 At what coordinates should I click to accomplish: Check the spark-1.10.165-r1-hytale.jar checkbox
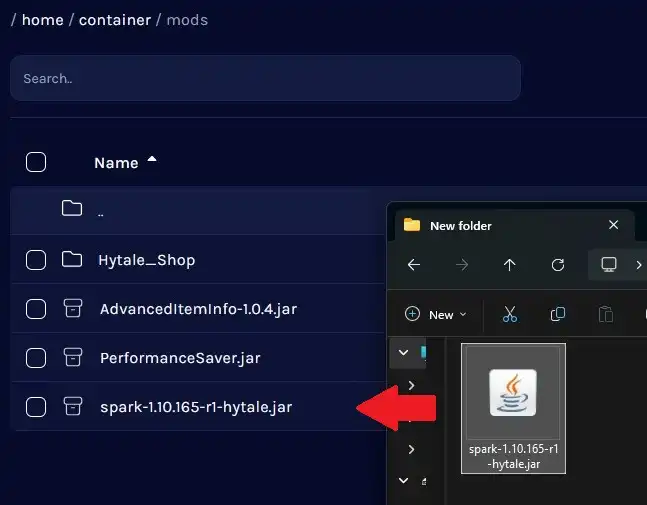[x=36, y=407]
